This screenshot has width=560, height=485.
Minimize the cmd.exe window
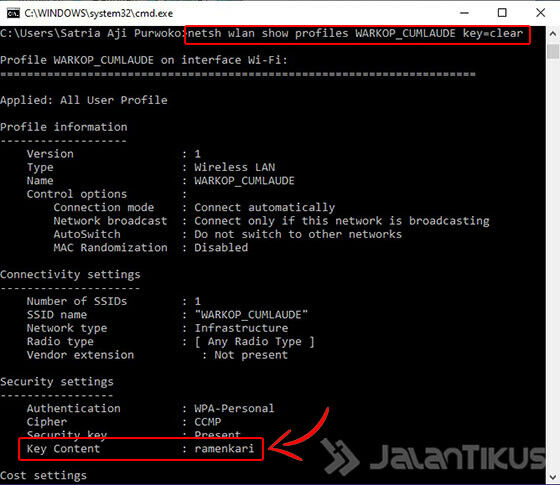click(464, 13)
